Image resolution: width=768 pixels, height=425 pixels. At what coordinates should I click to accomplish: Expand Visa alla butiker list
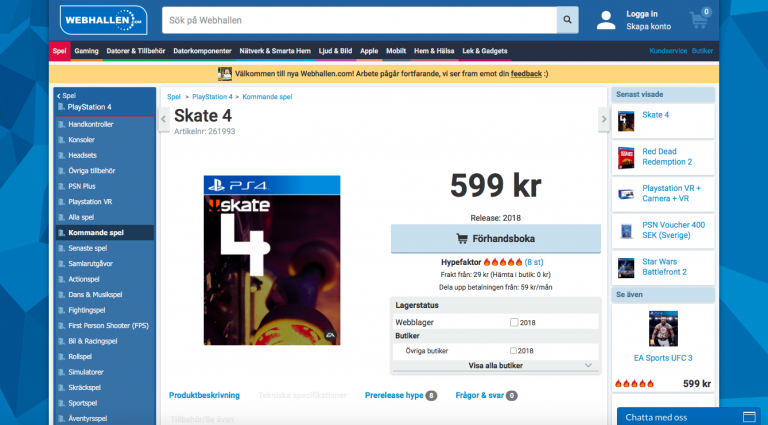click(x=496, y=366)
